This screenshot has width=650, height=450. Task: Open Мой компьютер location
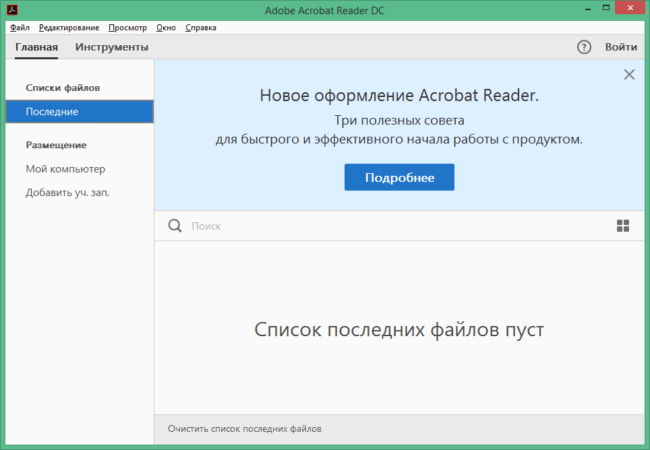tap(65, 169)
